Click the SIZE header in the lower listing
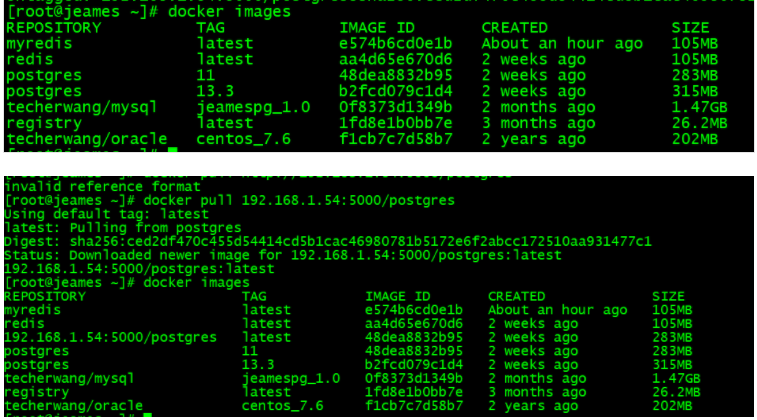 point(668,296)
